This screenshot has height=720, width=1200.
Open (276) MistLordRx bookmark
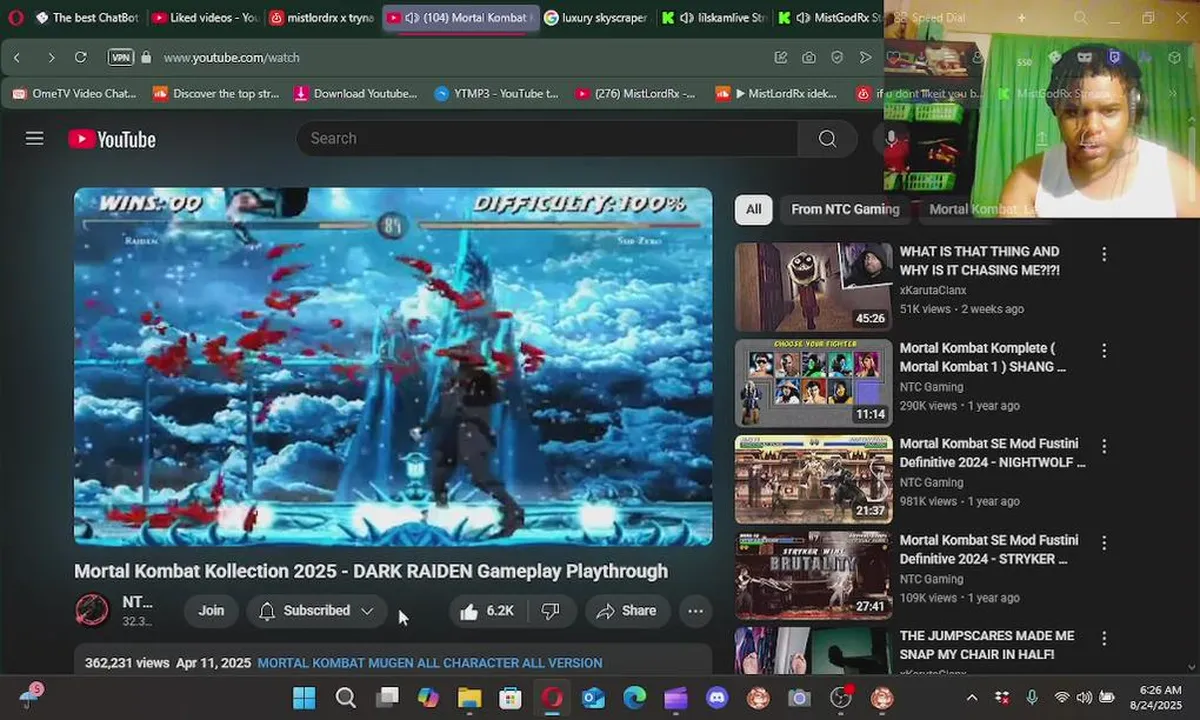636,94
